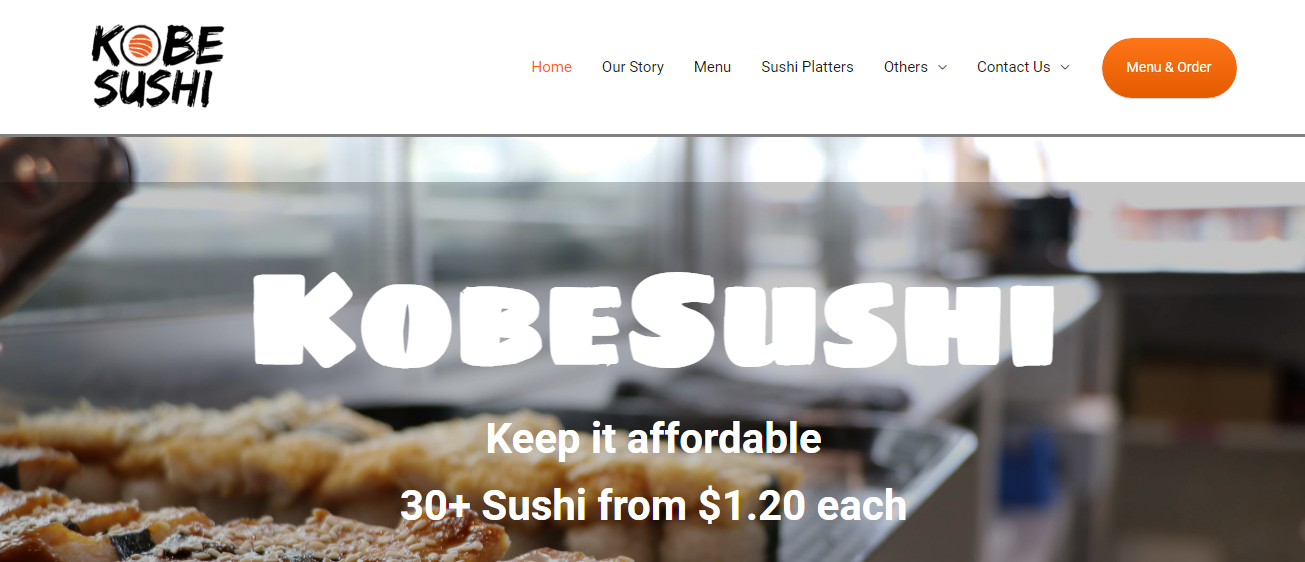Click the $1.20 price in hero text
Image resolution: width=1305 pixels, height=562 pixels.
[752, 505]
